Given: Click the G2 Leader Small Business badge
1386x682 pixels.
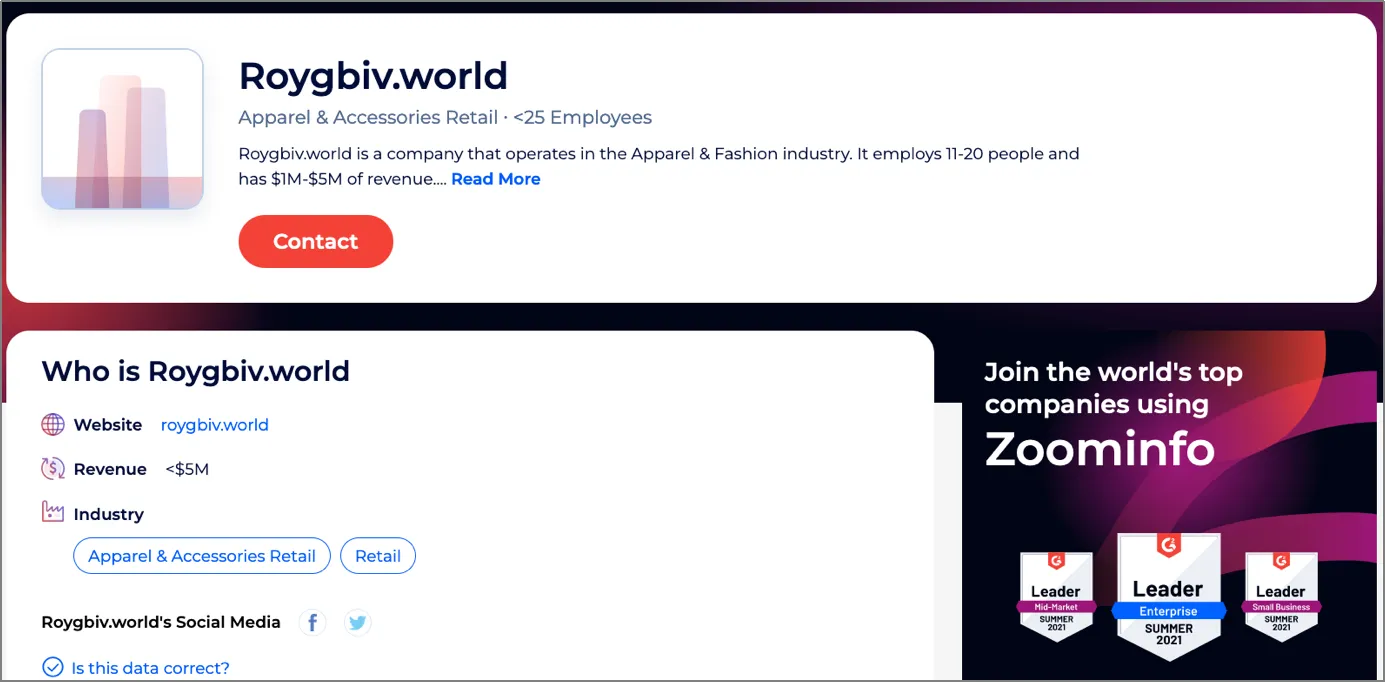Looking at the screenshot, I should click(1281, 597).
